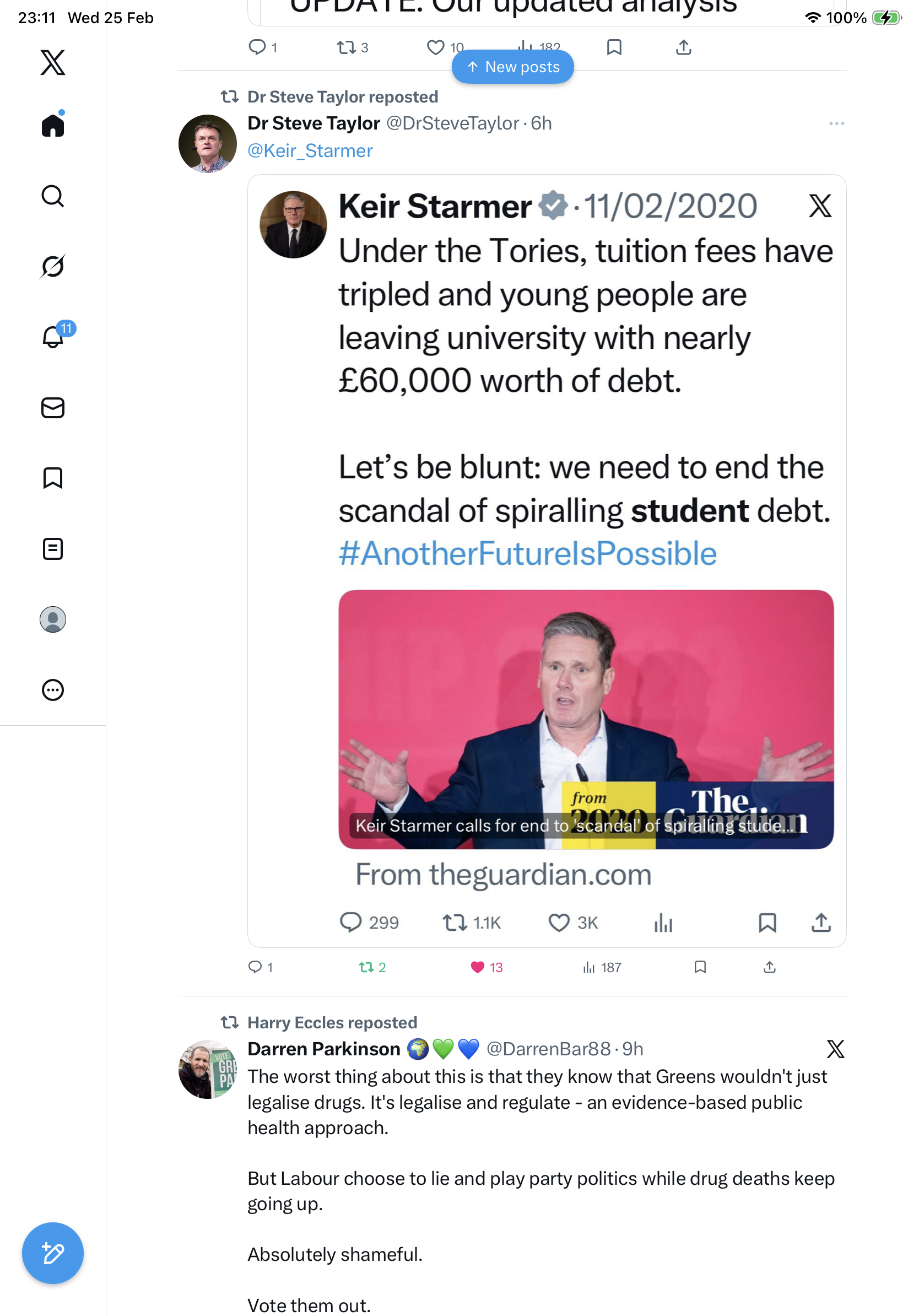Click the X logo in sidebar

click(53, 62)
